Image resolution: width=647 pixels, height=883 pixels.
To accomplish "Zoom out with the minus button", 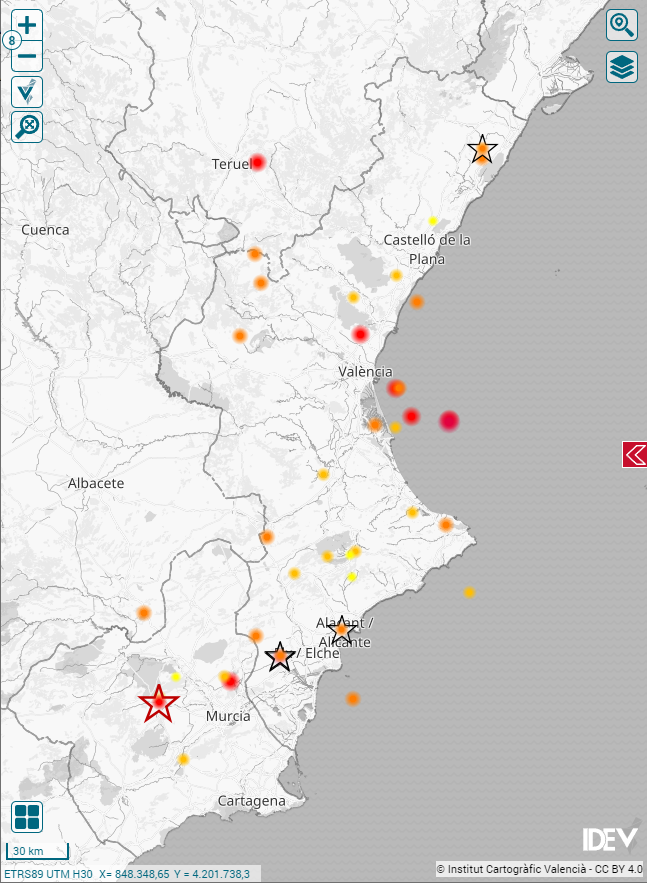I will coord(27,56).
